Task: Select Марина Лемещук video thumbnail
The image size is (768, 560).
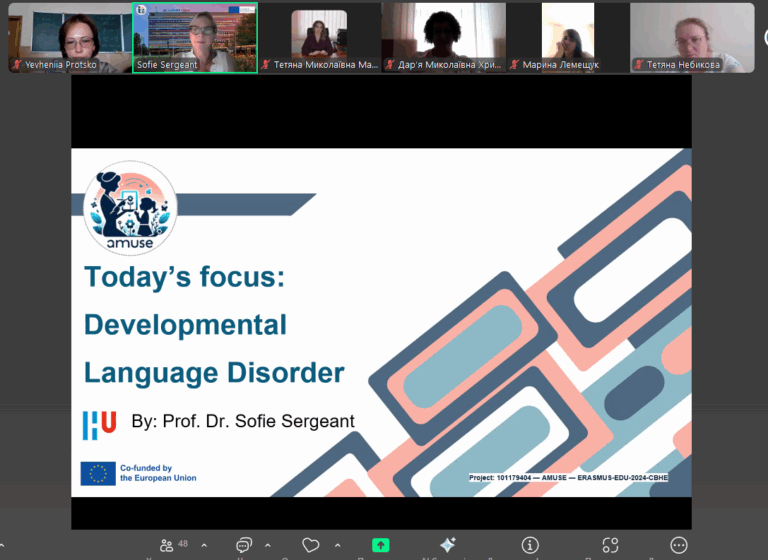Action: pyautogui.click(x=568, y=38)
